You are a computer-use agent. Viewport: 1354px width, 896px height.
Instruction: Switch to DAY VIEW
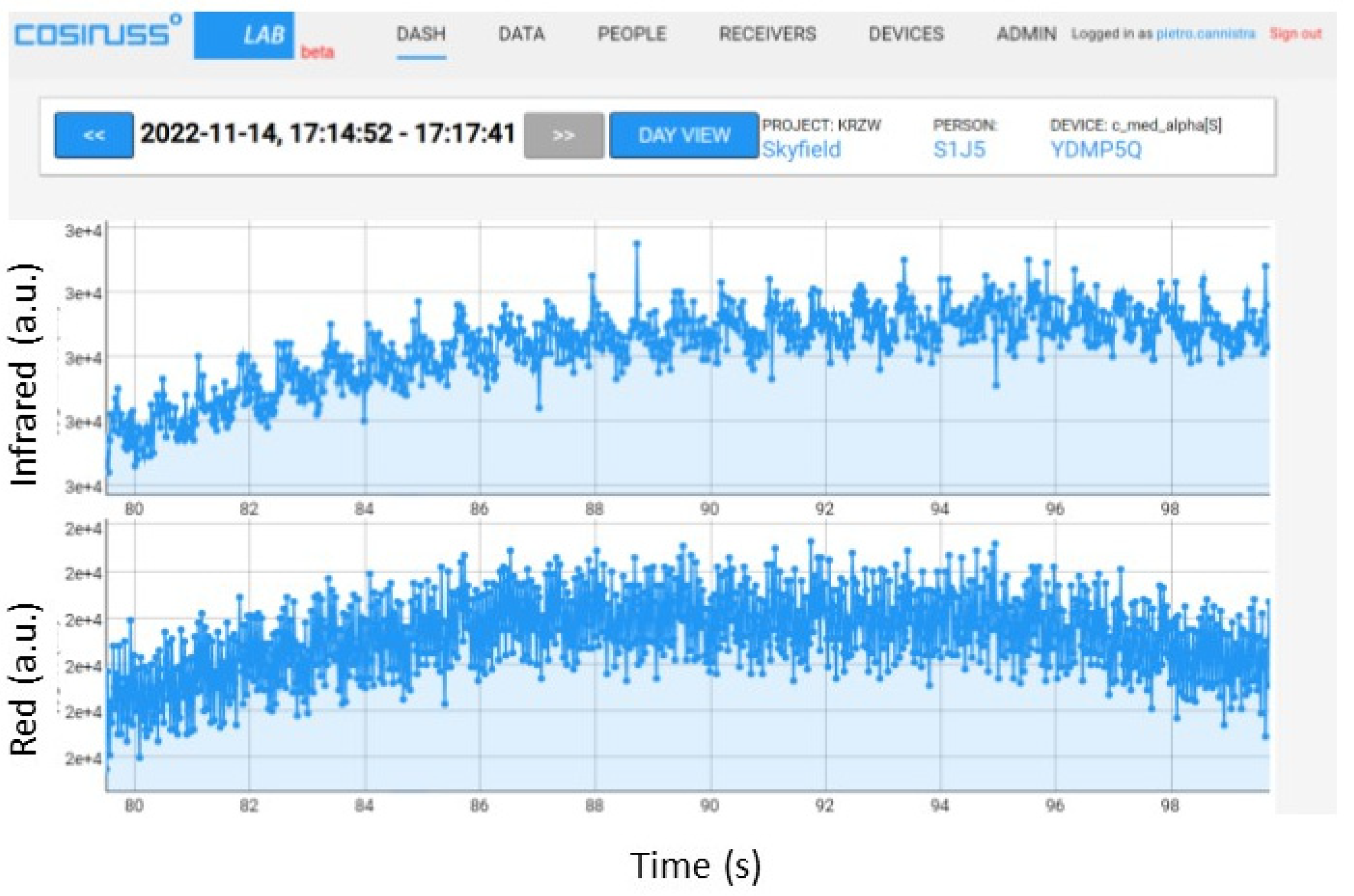pyautogui.click(x=684, y=135)
